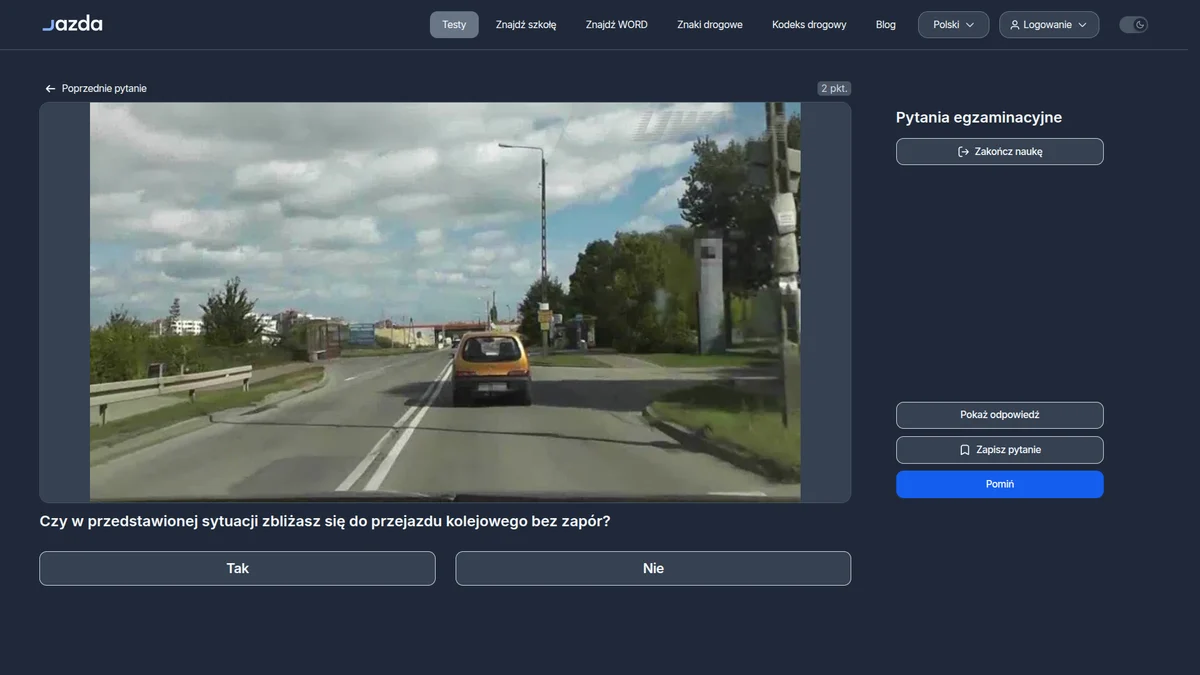This screenshot has width=1200, height=675.
Task: Select the Testy tab
Action: point(454,25)
